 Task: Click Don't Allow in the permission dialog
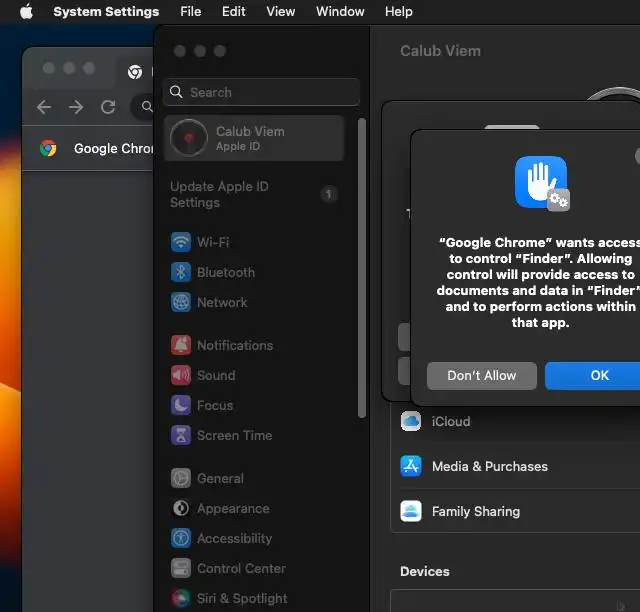[482, 376]
